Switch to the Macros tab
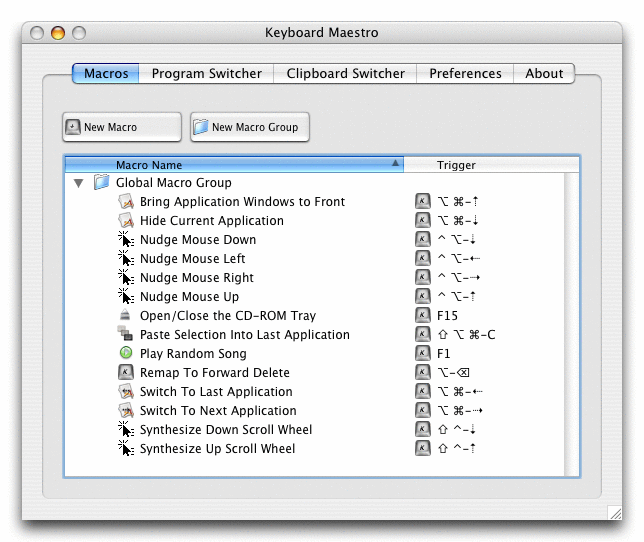The image size is (644, 542). point(106,73)
